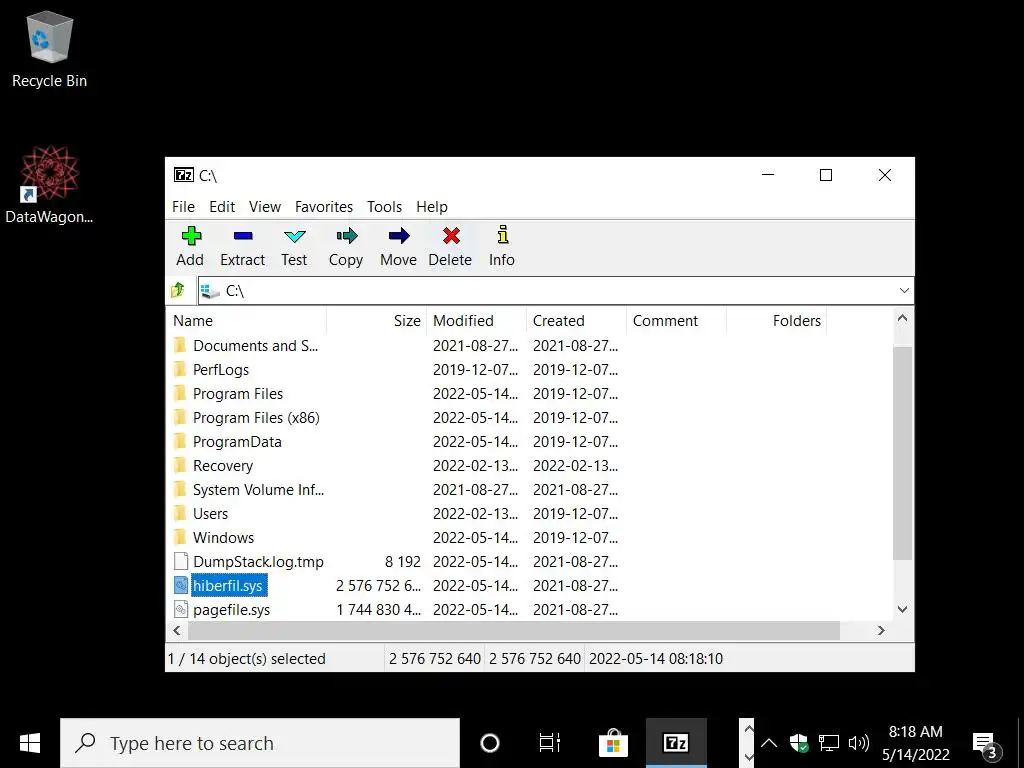
Task: Click the taskbar search box
Action: tap(260, 743)
